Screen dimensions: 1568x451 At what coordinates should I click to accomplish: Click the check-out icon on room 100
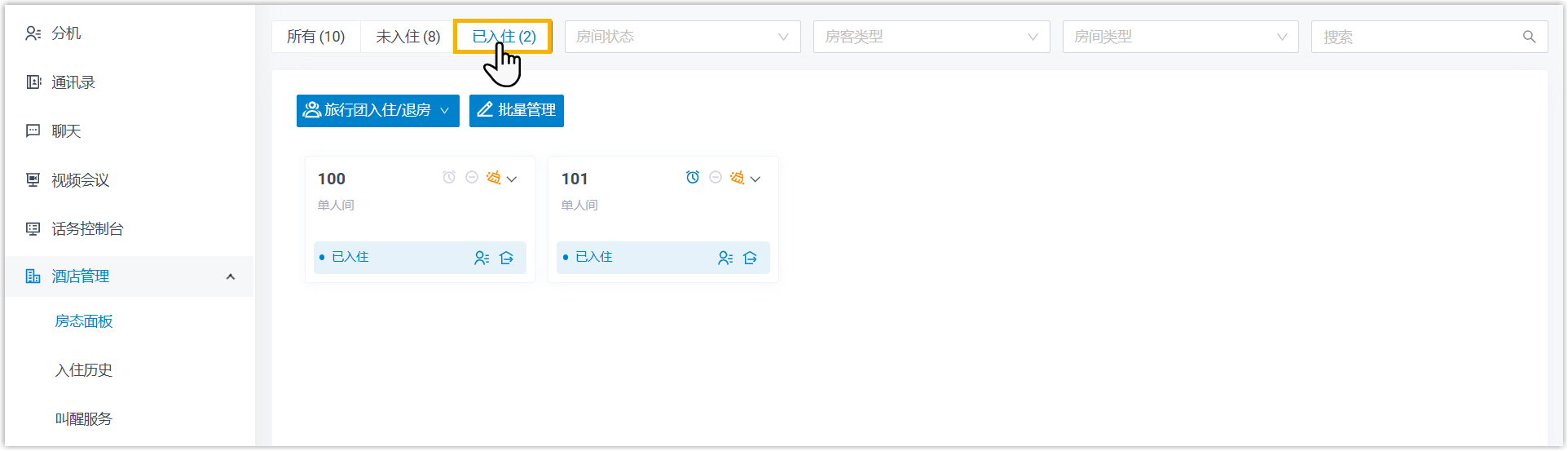click(x=507, y=258)
